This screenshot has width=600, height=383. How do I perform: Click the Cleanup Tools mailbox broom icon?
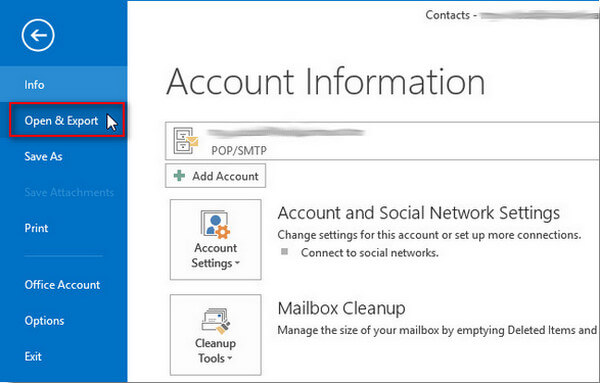216,321
